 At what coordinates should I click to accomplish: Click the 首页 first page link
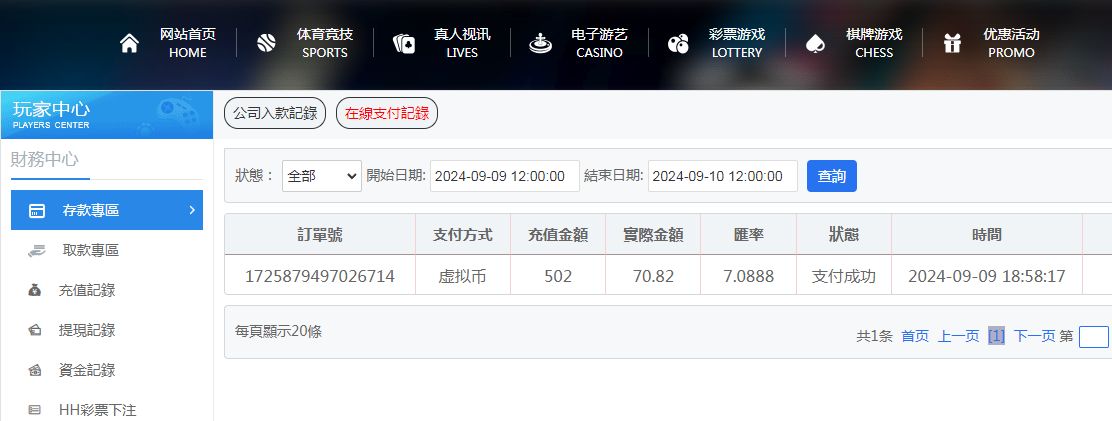point(915,336)
